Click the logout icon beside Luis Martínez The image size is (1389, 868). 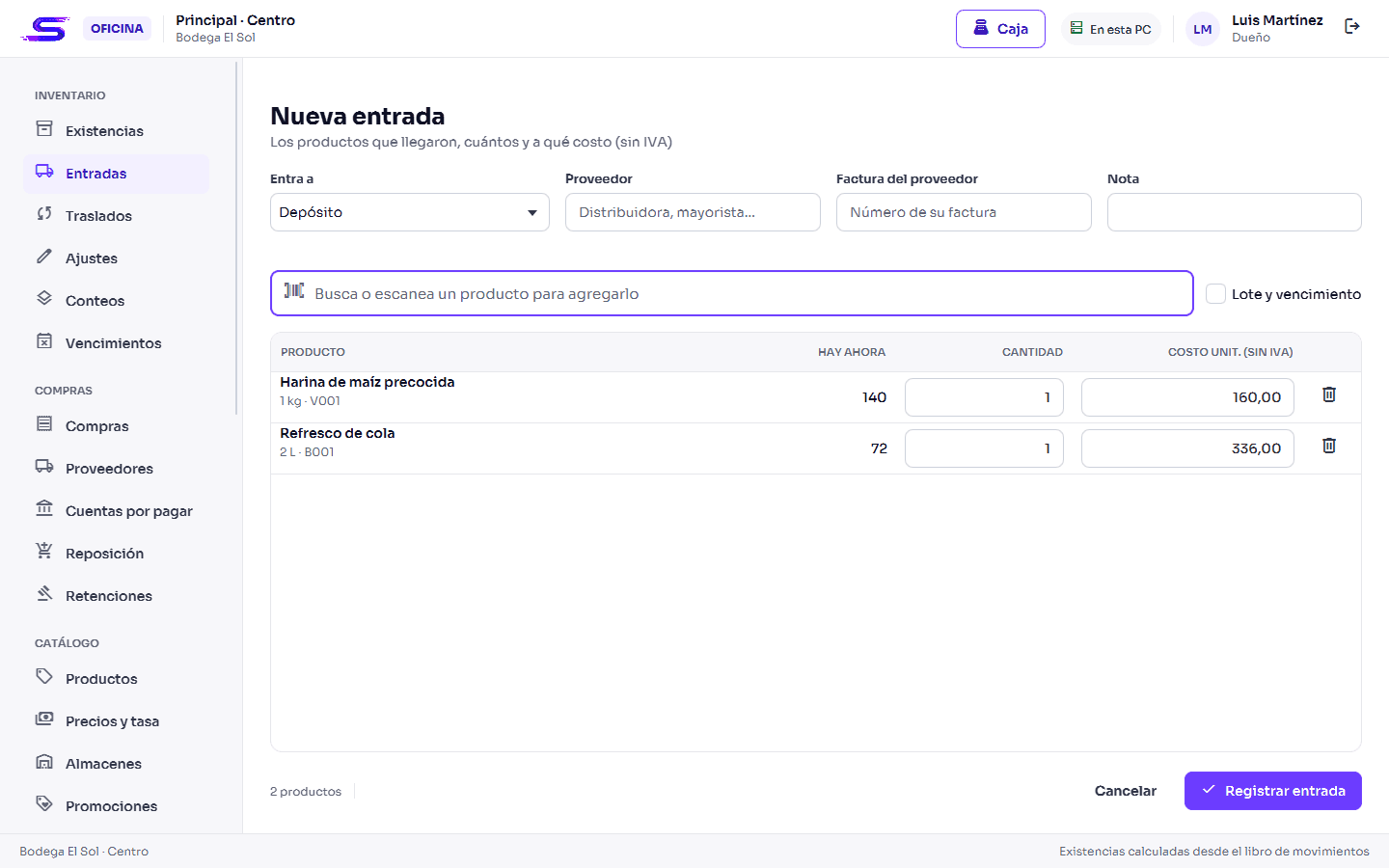(1352, 27)
